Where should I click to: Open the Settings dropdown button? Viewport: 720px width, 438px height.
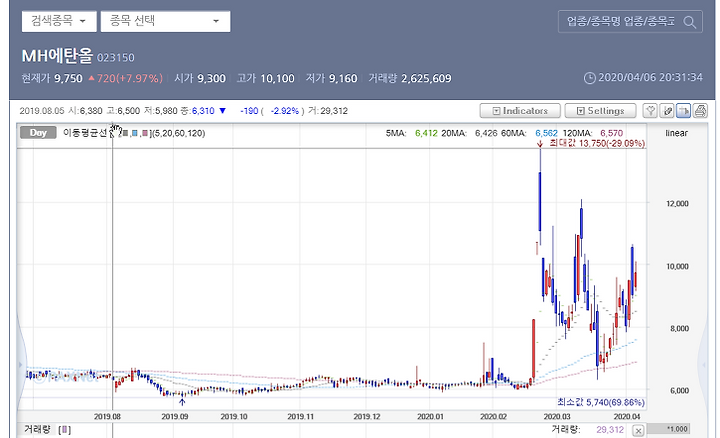point(600,111)
